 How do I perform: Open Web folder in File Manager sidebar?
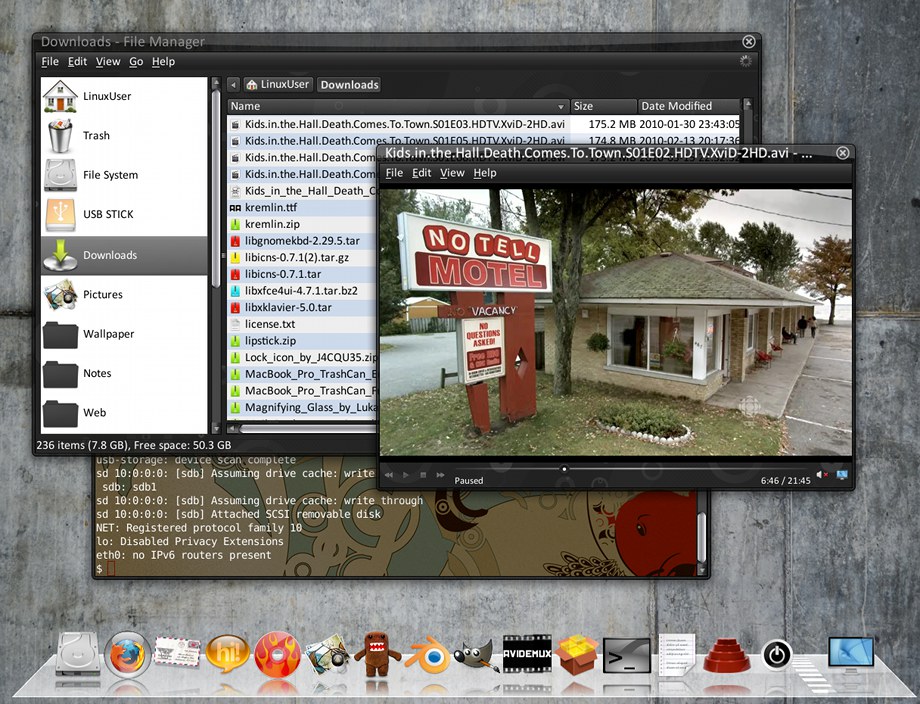(124, 412)
